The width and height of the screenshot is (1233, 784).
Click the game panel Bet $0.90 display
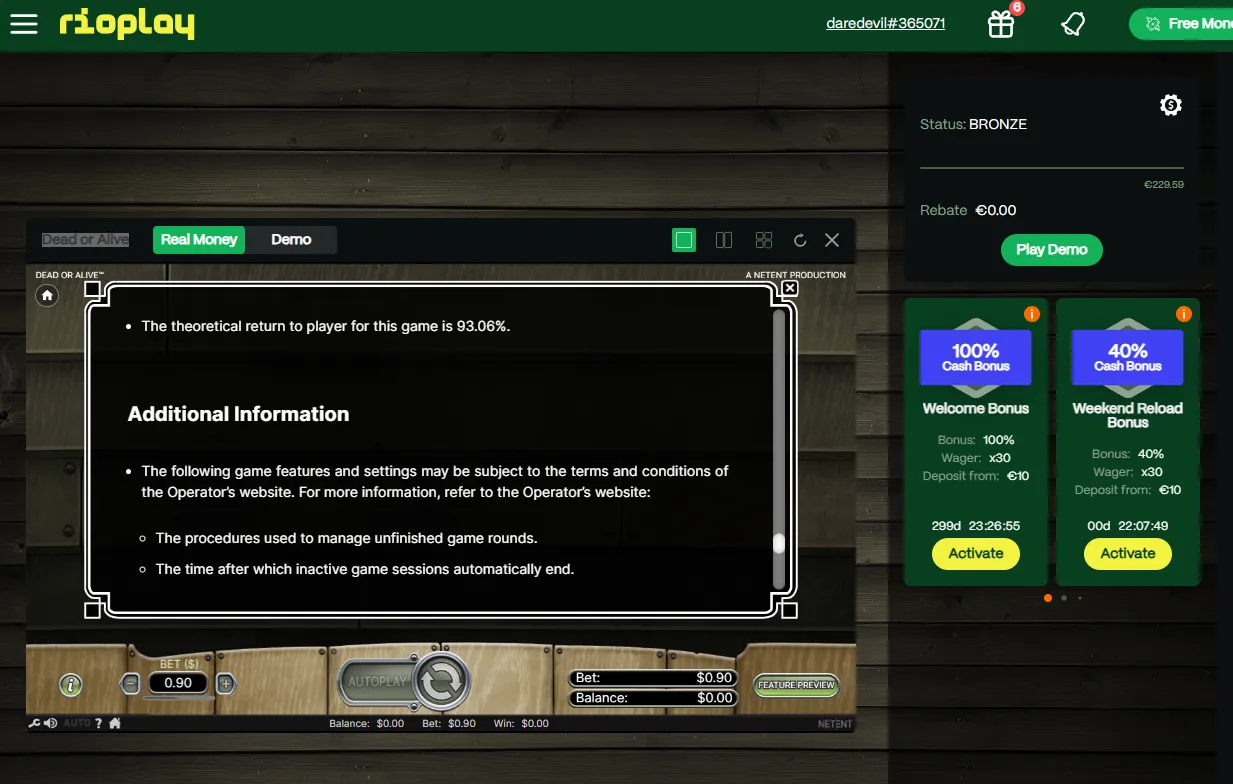click(653, 678)
